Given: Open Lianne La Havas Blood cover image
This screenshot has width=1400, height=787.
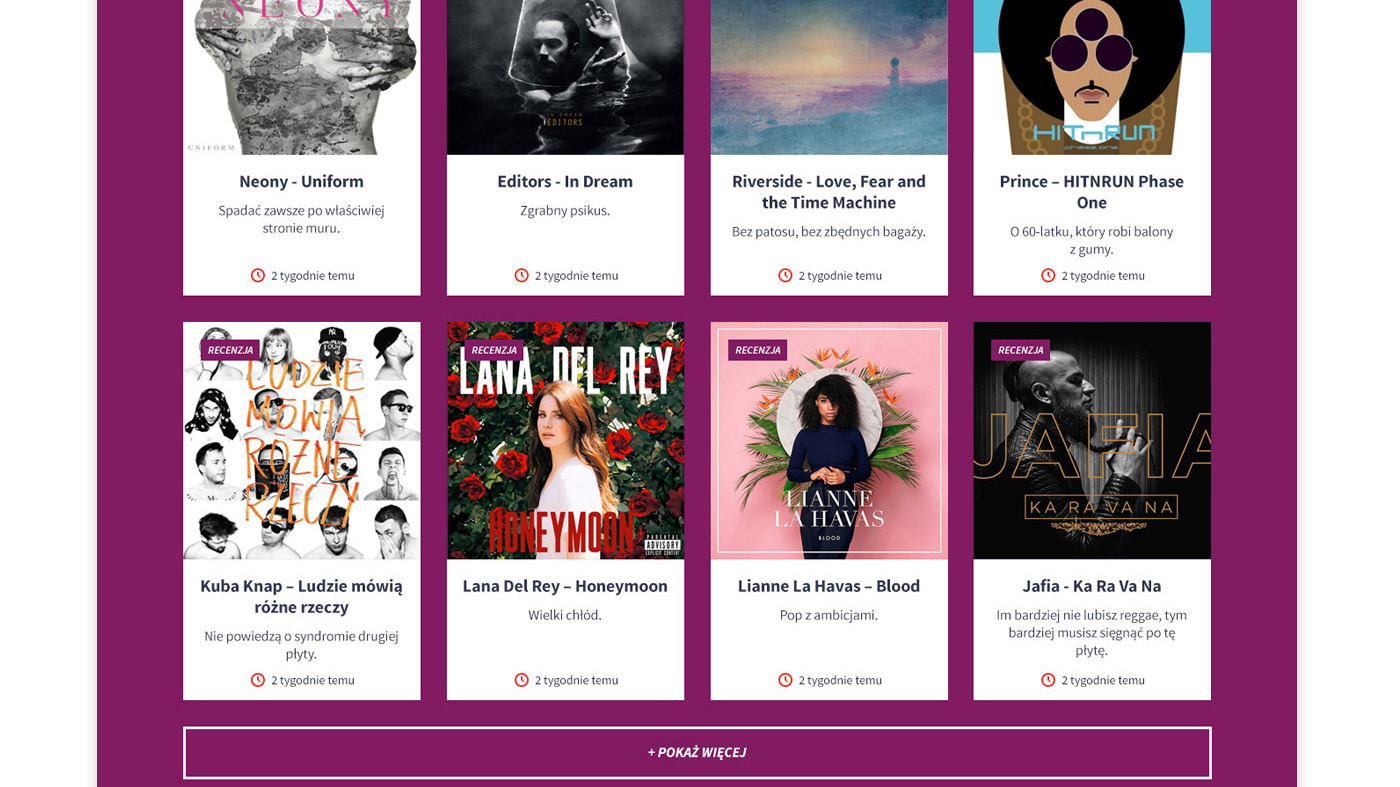Looking at the screenshot, I should pos(829,440).
